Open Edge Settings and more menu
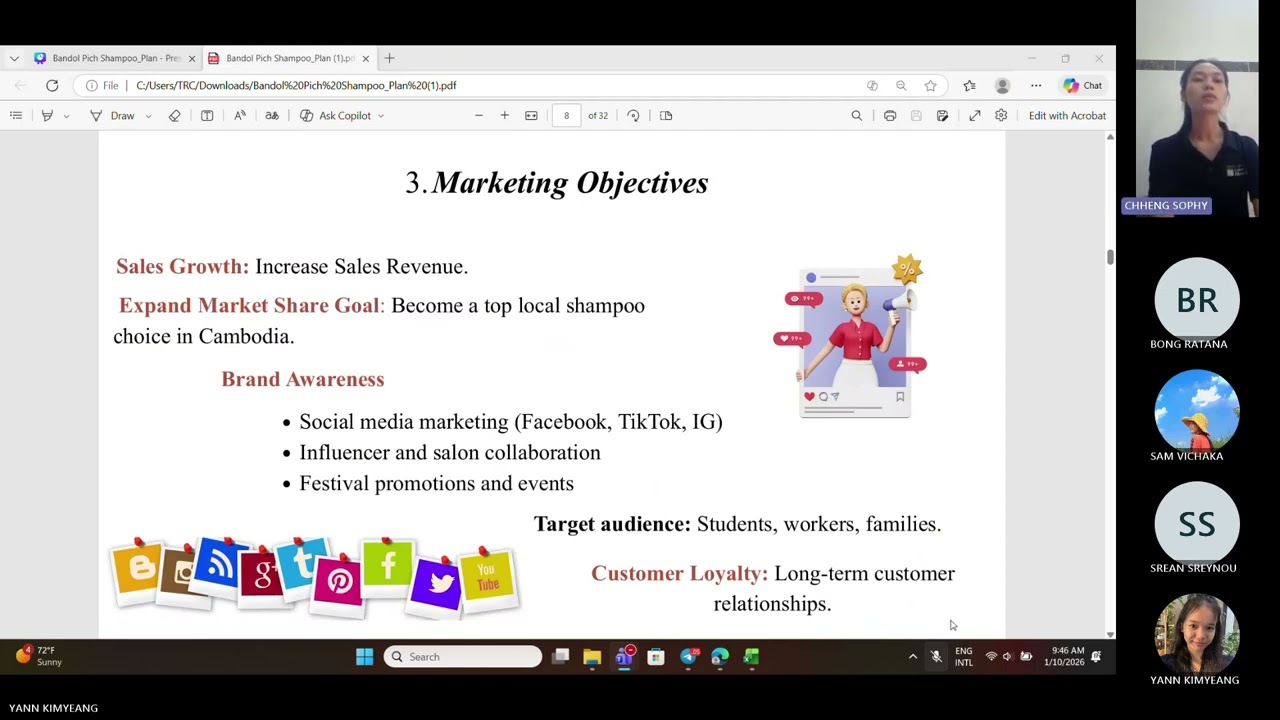This screenshot has height=720, width=1280. pos(1036,86)
